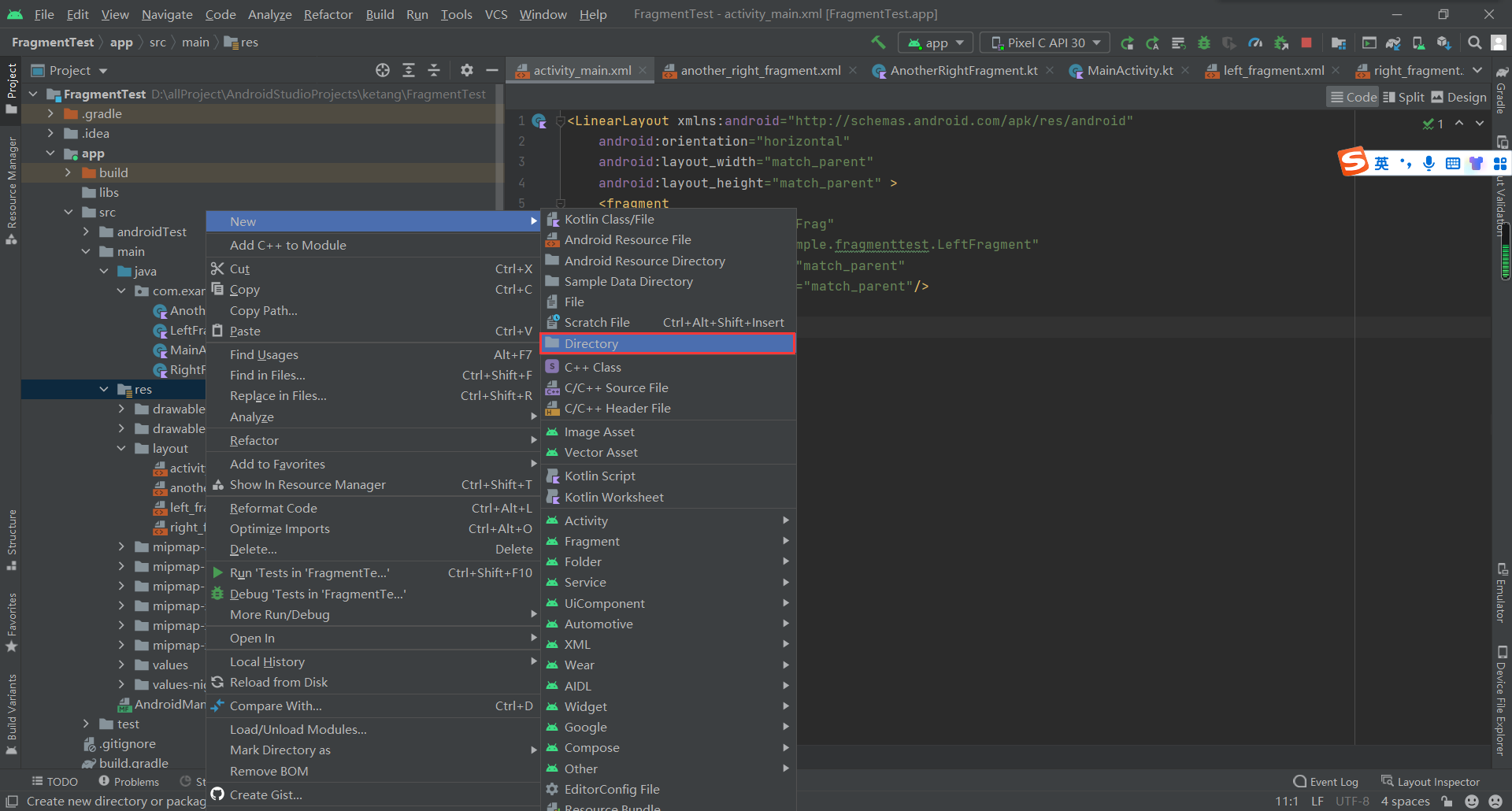Click Collapse All icon in Project panel
The width and height of the screenshot is (1512, 811).
click(x=434, y=70)
